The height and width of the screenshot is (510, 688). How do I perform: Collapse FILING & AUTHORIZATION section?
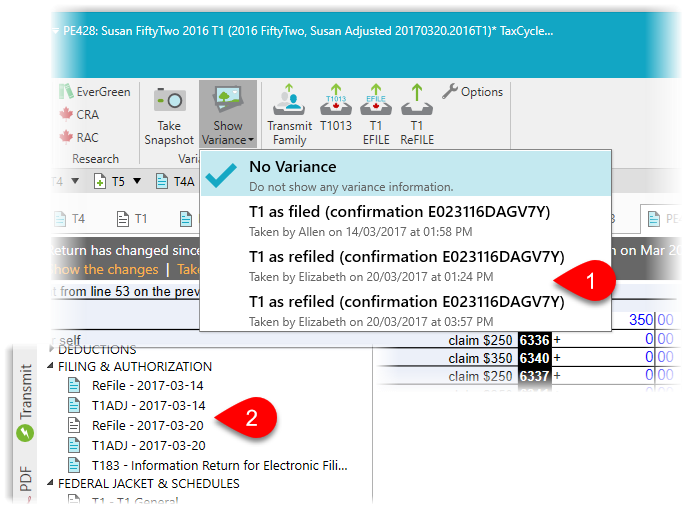click(x=50, y=366)
